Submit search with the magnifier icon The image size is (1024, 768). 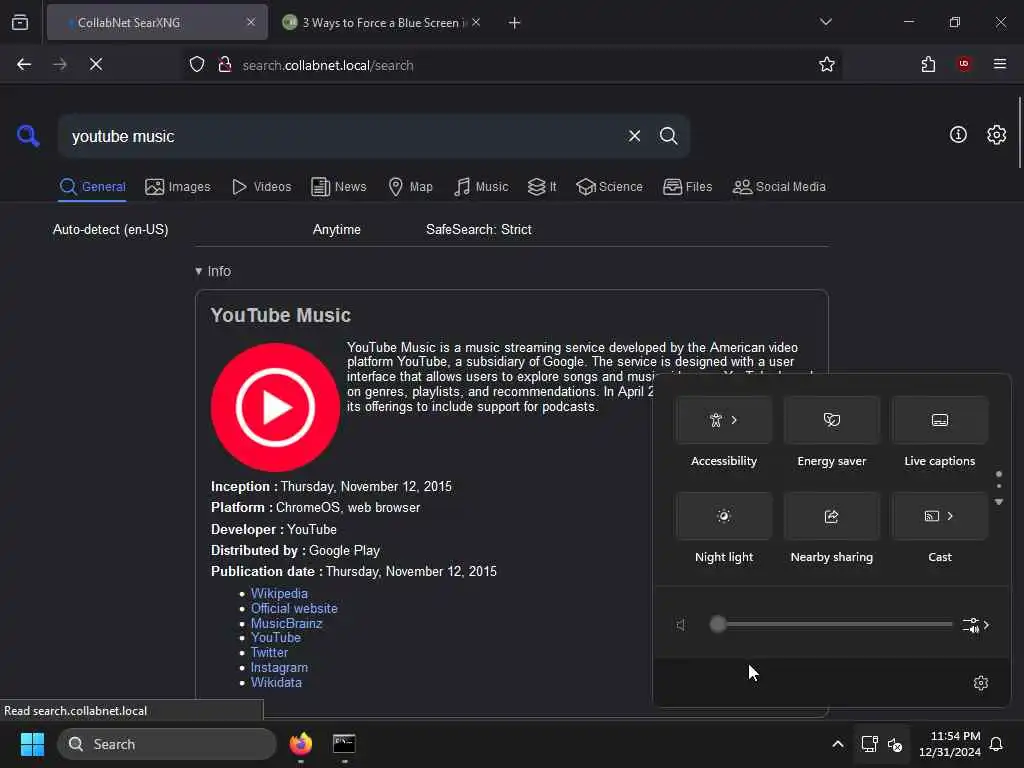(668, 136)
